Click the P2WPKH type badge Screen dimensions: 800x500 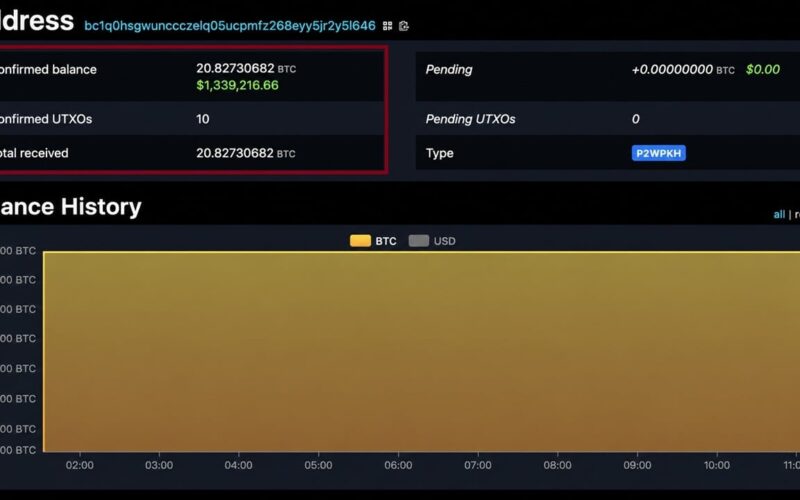(658, 153)
